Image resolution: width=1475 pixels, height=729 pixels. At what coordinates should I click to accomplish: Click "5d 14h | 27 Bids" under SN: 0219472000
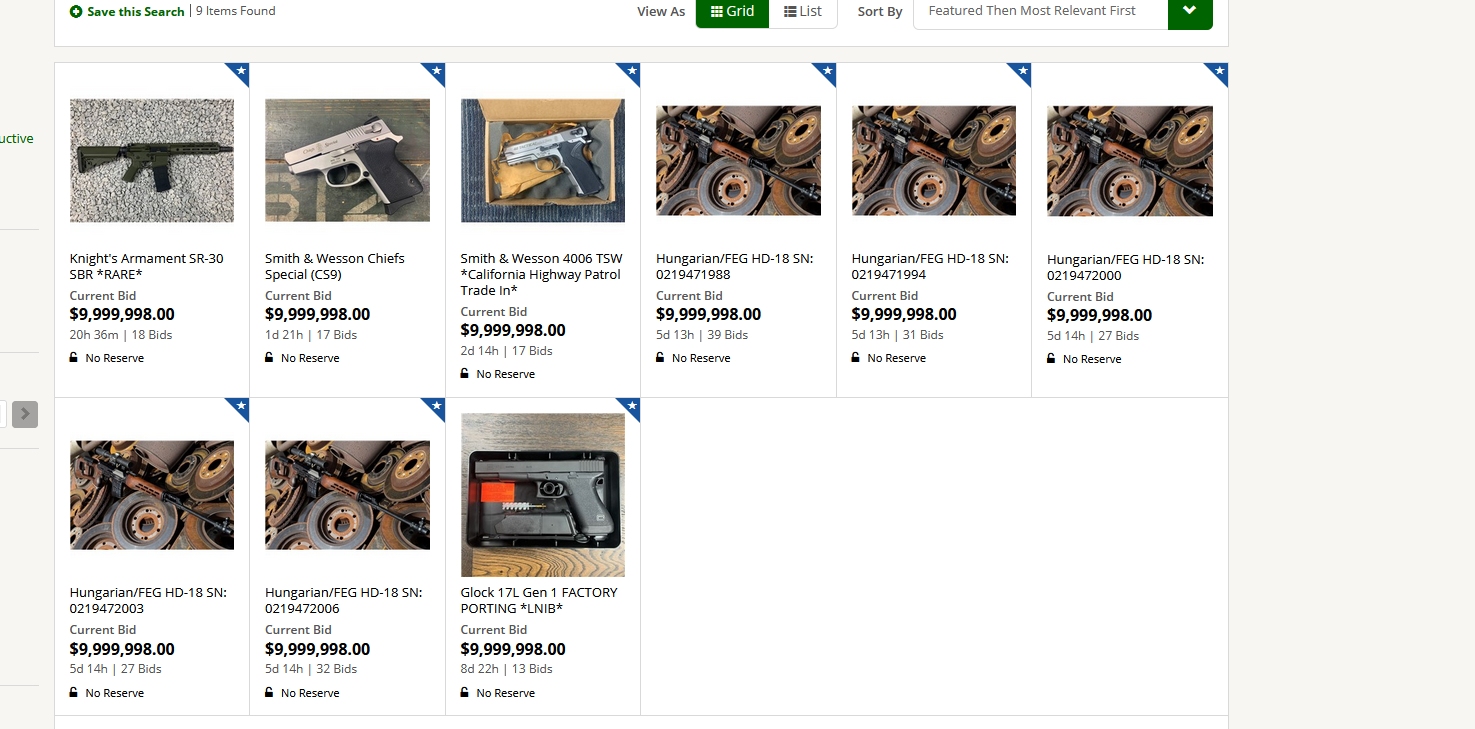tap(1093, 336)
